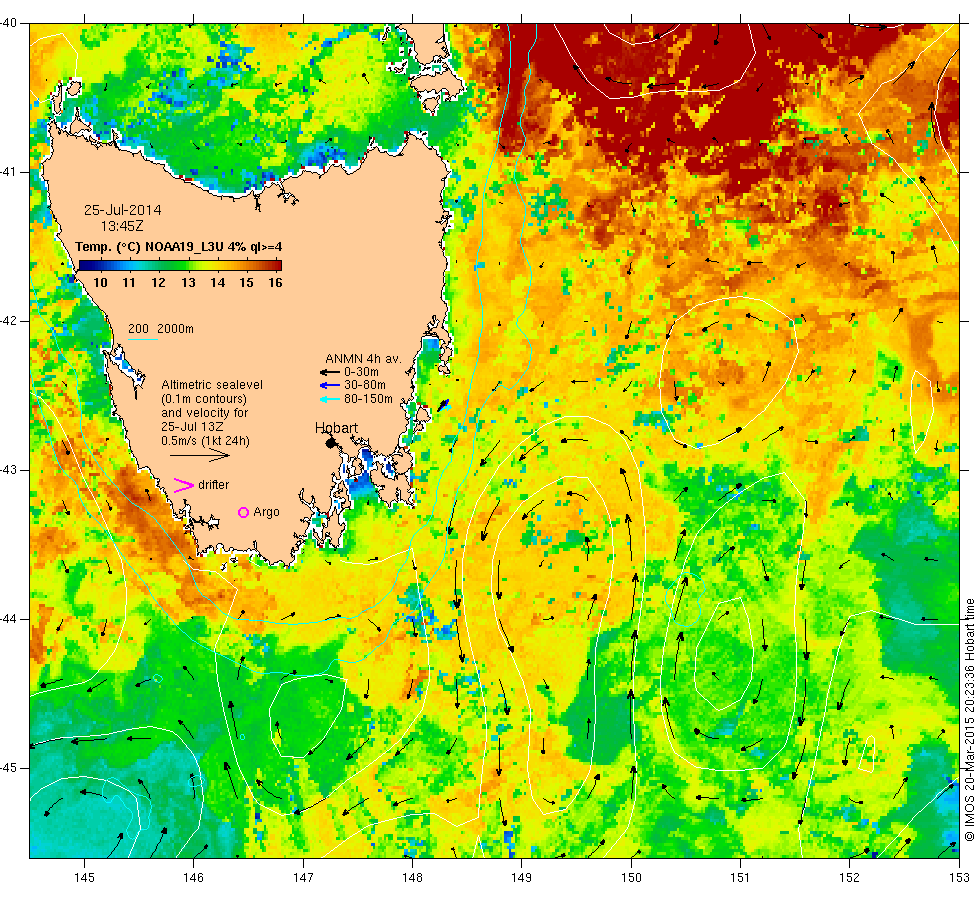Click the temperature color bar

(x=180, y=265)
